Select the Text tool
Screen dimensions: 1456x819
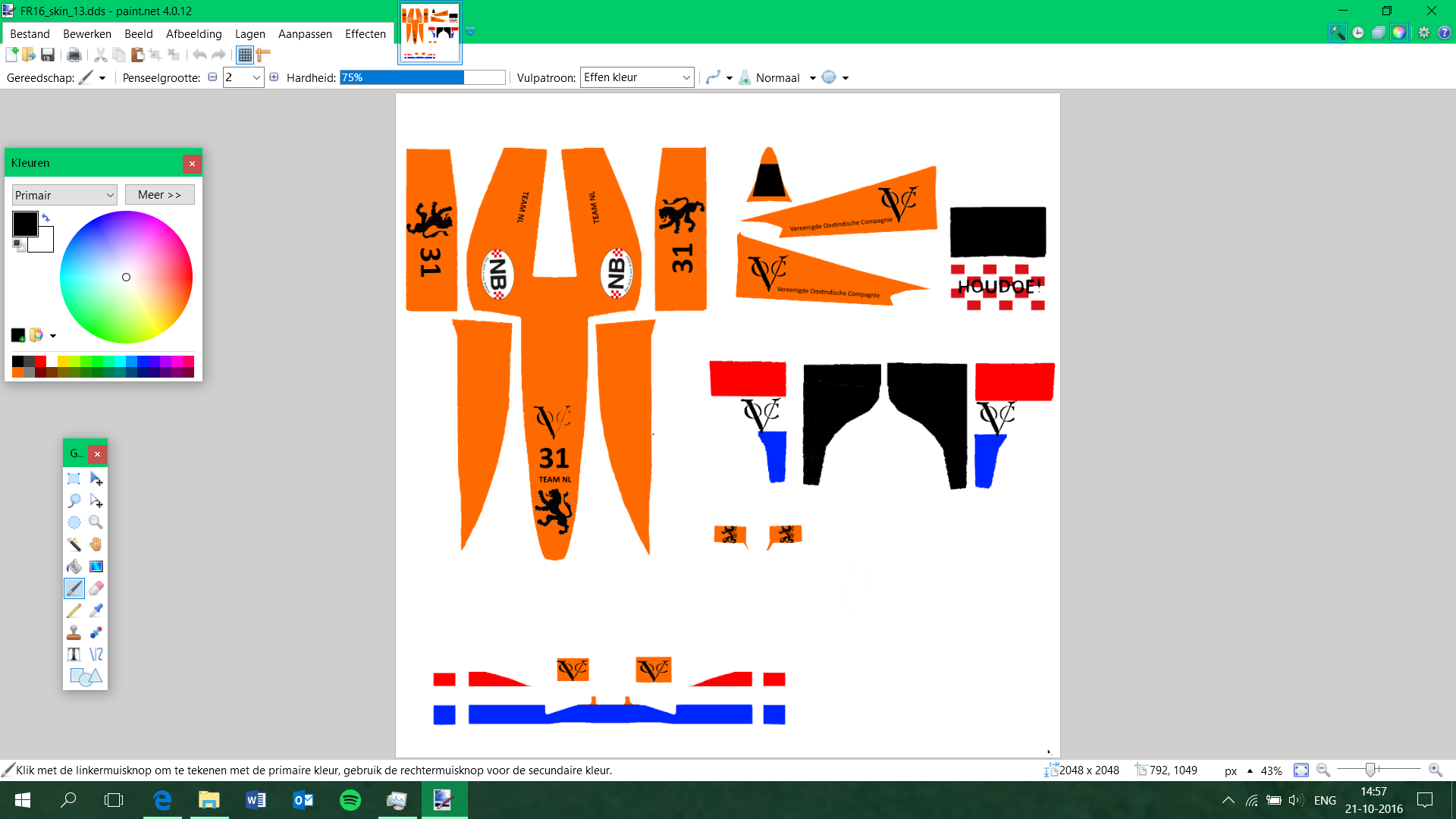coord(74,654)
